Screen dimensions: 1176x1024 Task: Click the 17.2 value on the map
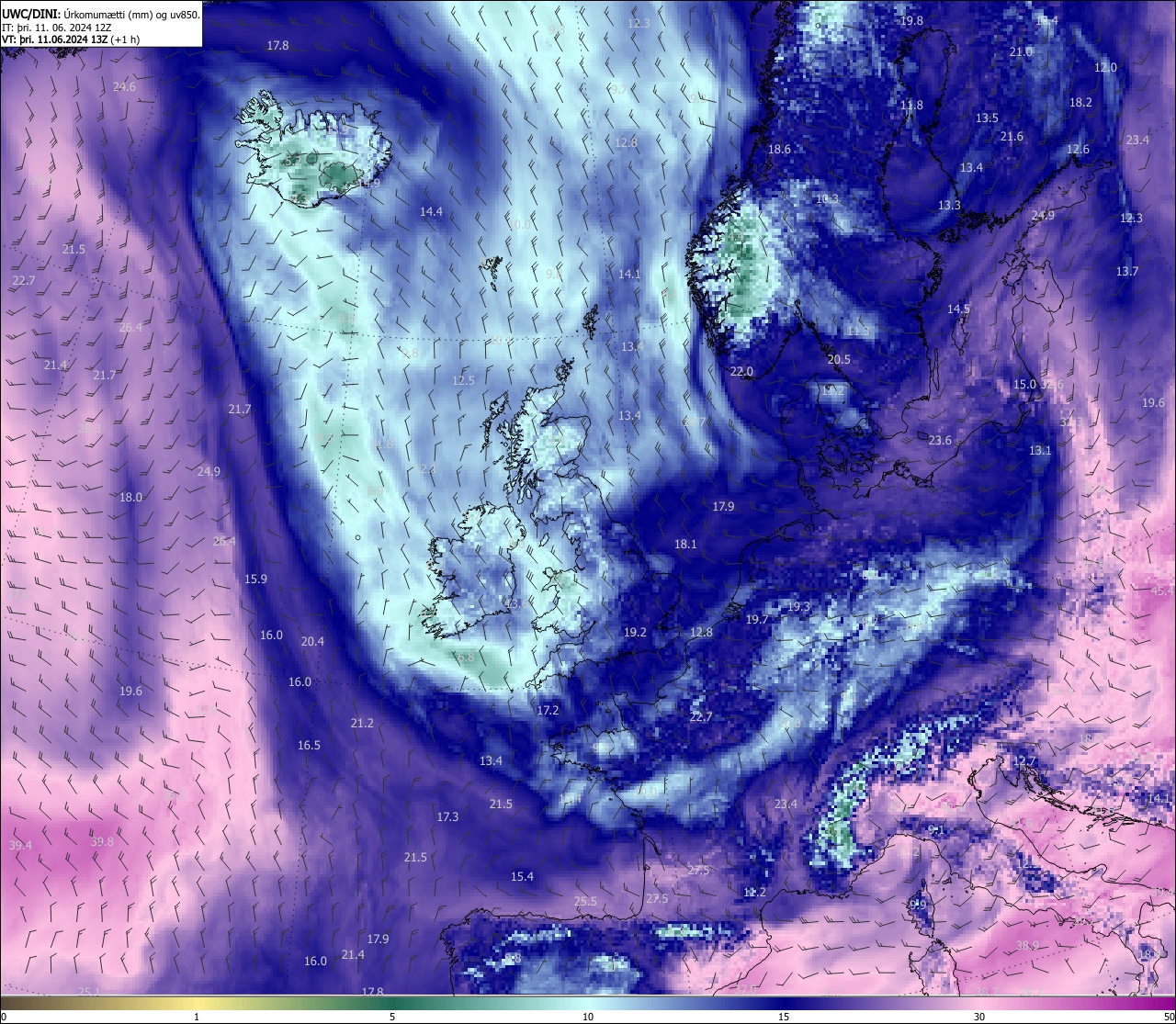pos(548,710)
